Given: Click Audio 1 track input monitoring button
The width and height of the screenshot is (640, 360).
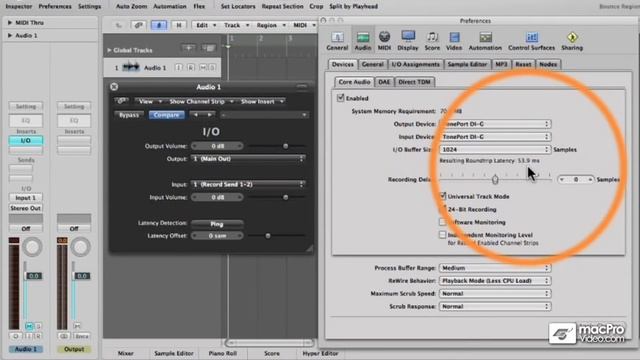Looking at the screenshot, I should click(x=179, y=67).
